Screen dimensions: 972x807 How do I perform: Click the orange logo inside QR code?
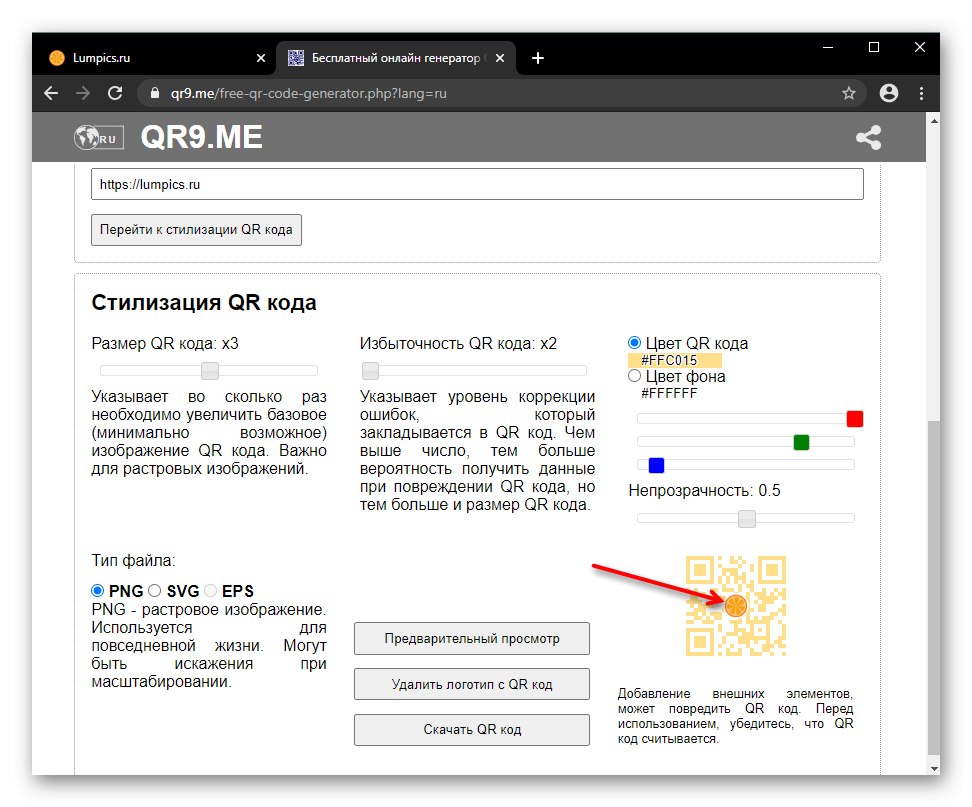pyautogui.click(x=736, y=606)
